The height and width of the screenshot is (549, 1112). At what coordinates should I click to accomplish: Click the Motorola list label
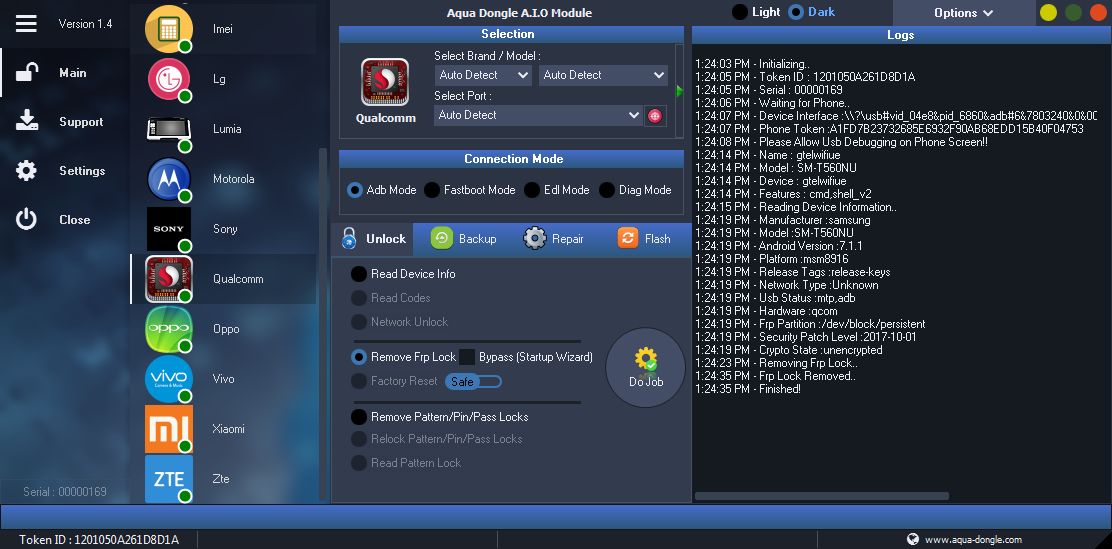[233, 179]
